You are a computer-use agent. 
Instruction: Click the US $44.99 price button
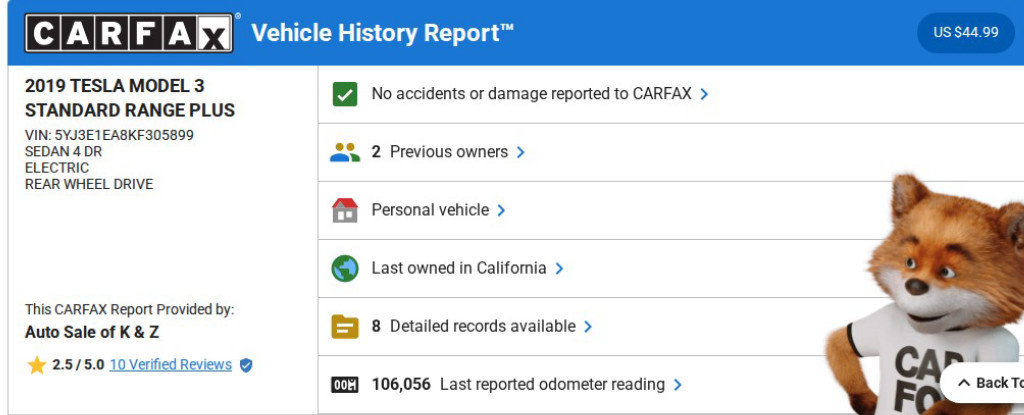(x=965, y=32)
